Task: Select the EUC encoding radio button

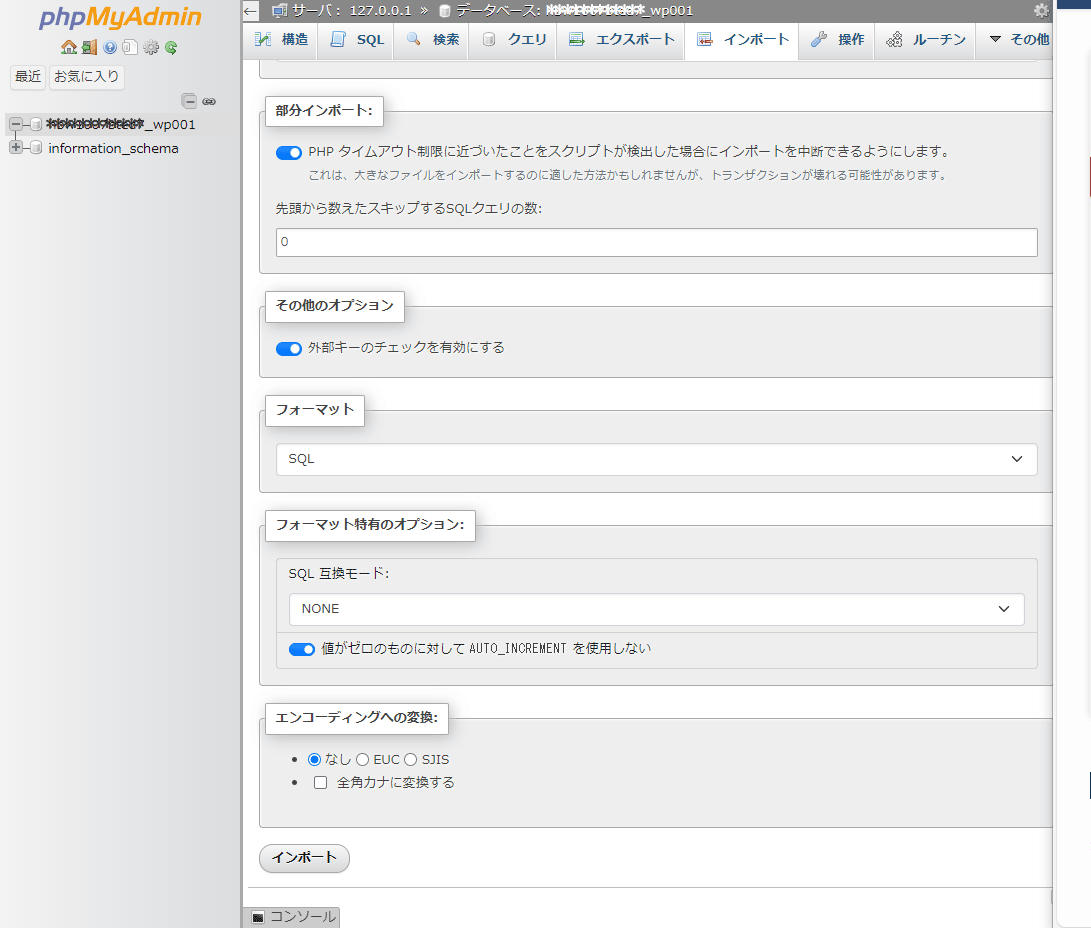Action: (362, 760)
